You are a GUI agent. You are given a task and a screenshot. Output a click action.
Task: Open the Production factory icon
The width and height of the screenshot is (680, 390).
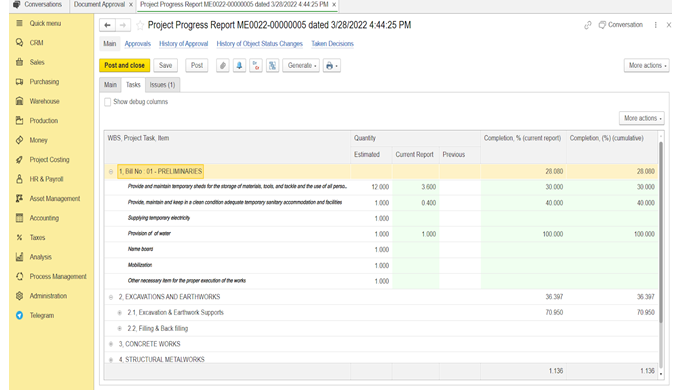(20, 121)
